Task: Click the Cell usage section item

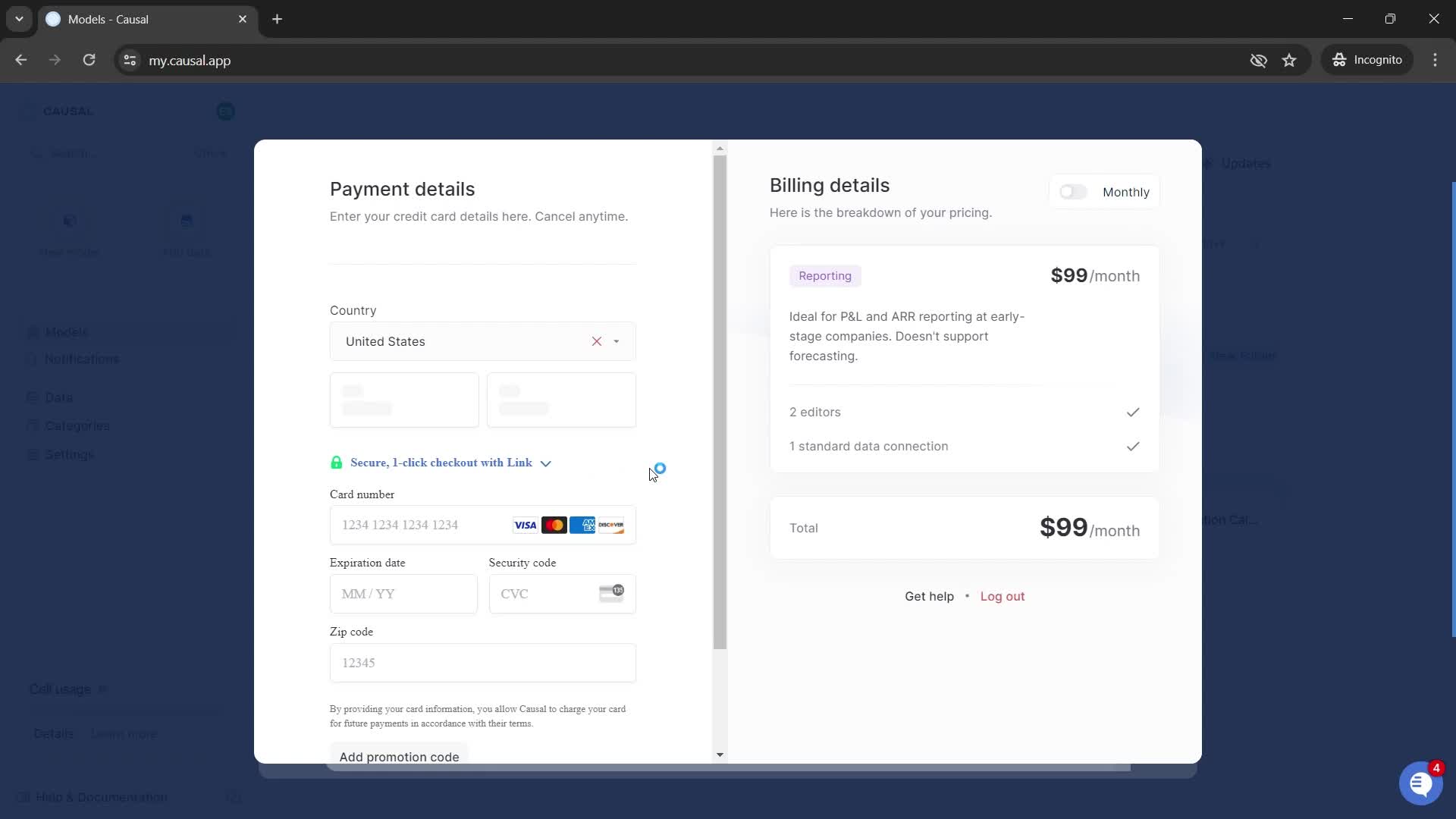Action: point(61,688)
